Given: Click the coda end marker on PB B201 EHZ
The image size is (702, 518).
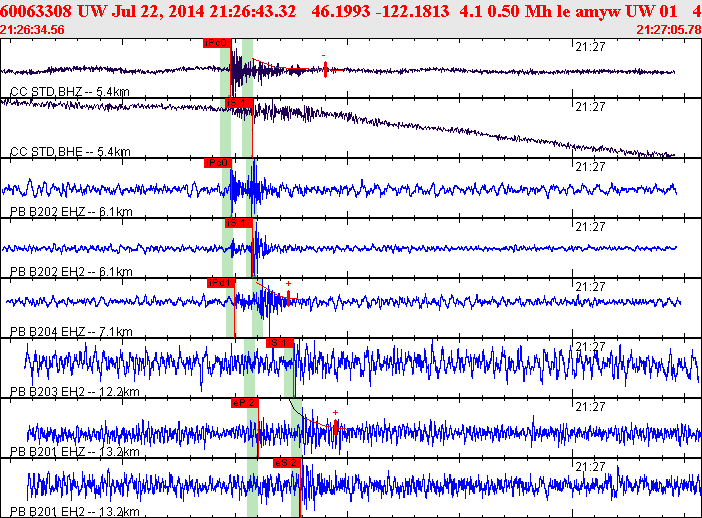Looking at the screenshot, I should pyautogui.click(x=336, y=427).
